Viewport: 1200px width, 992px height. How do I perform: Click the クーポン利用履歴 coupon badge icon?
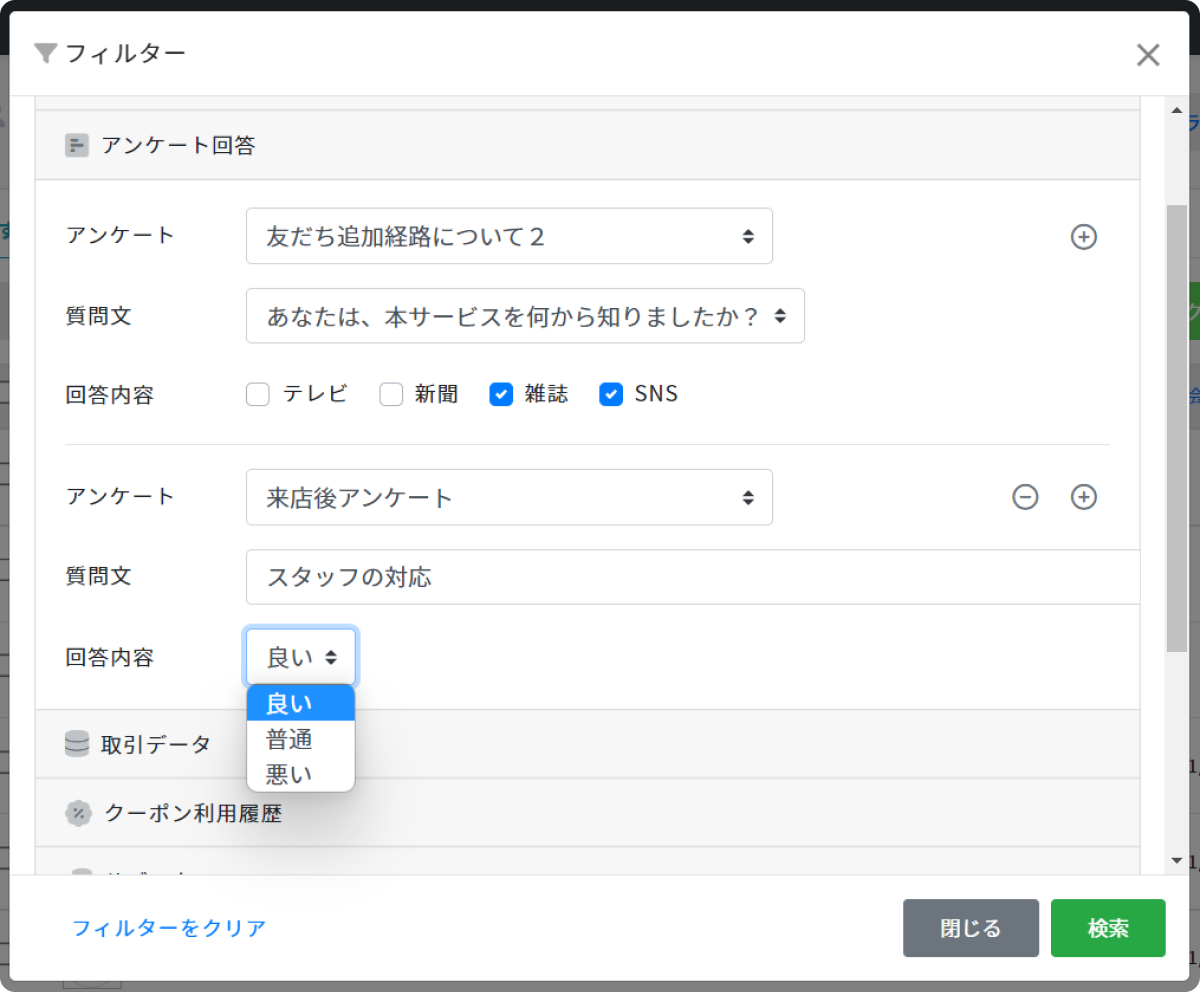pos(77,813)
